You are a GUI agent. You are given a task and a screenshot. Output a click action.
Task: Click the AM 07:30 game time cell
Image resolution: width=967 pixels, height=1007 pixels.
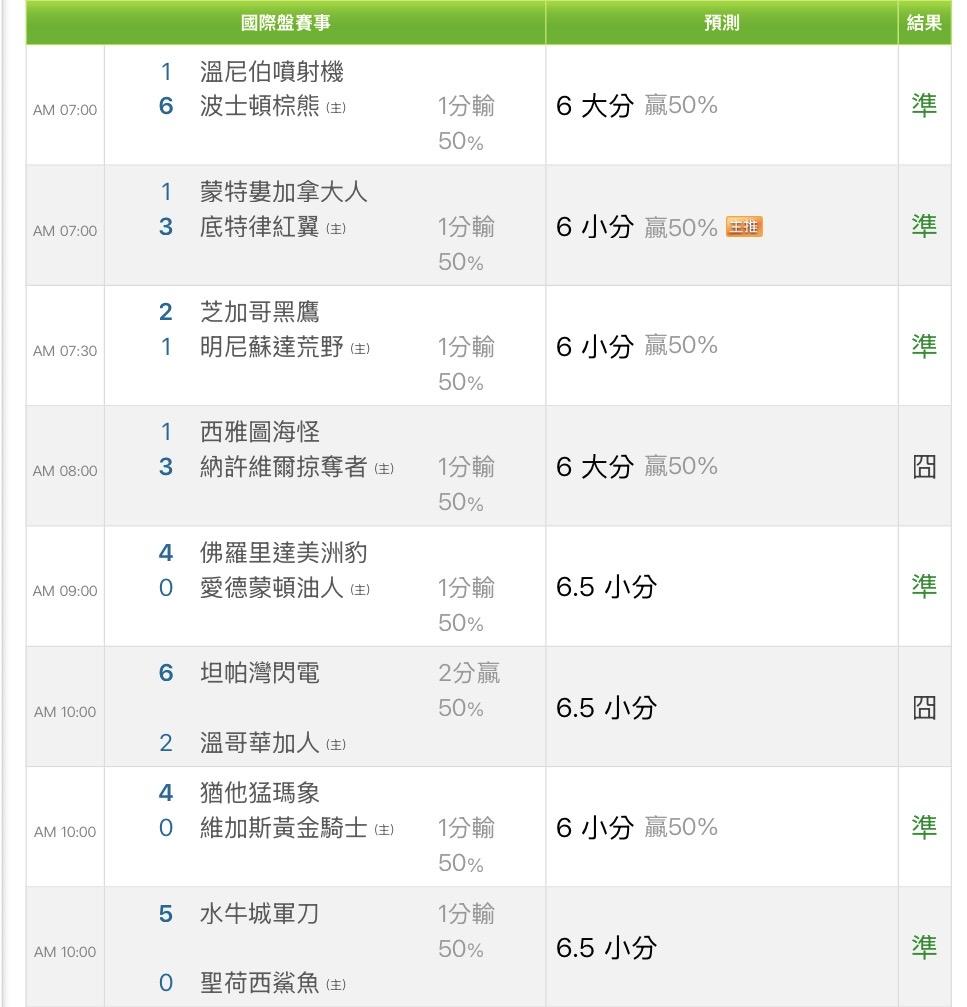[65, 351]
